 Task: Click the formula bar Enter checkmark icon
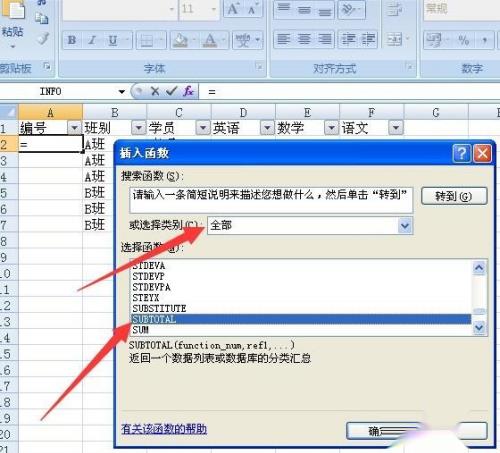coord(171,91)
